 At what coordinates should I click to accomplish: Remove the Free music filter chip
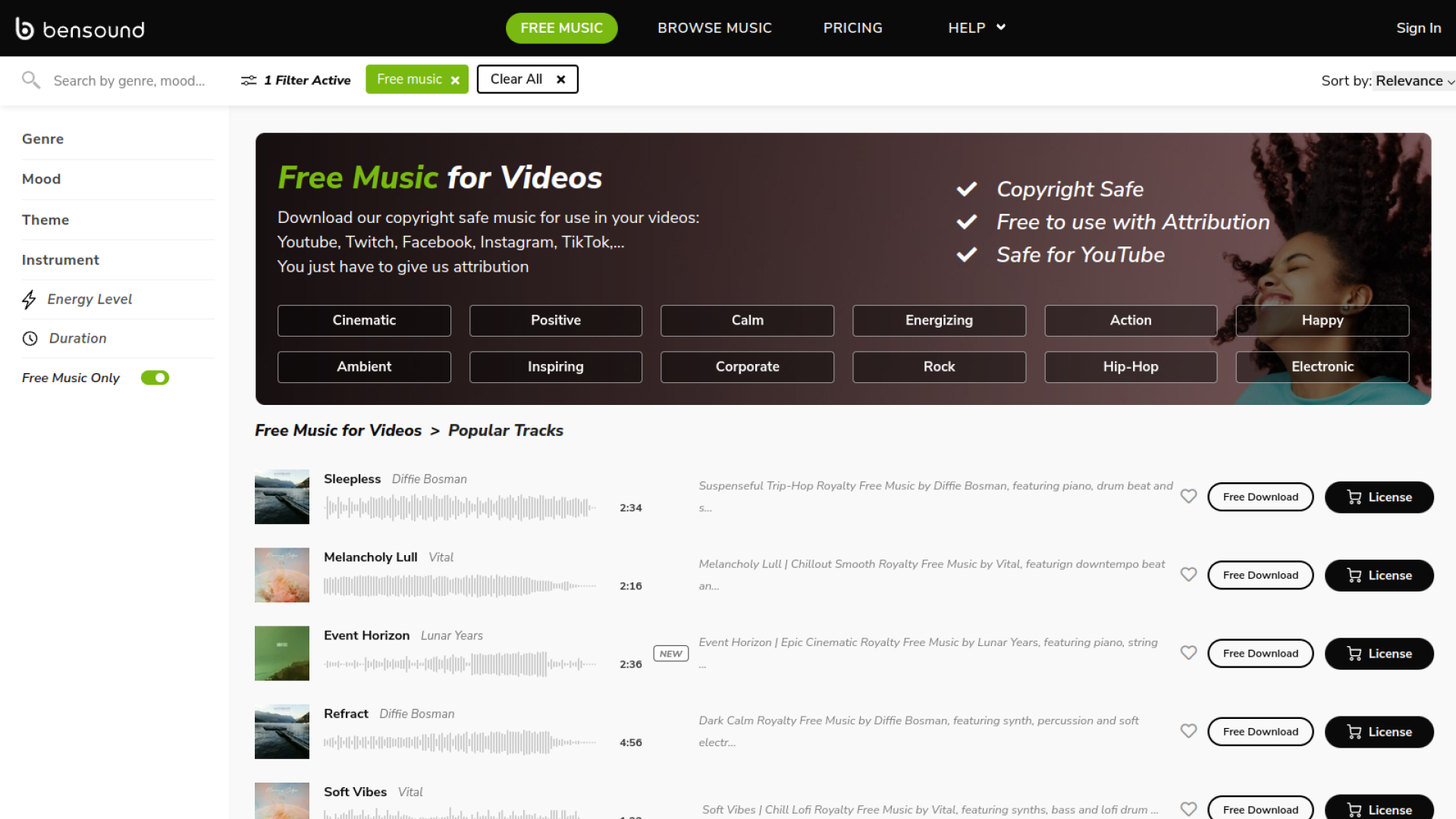455,80
